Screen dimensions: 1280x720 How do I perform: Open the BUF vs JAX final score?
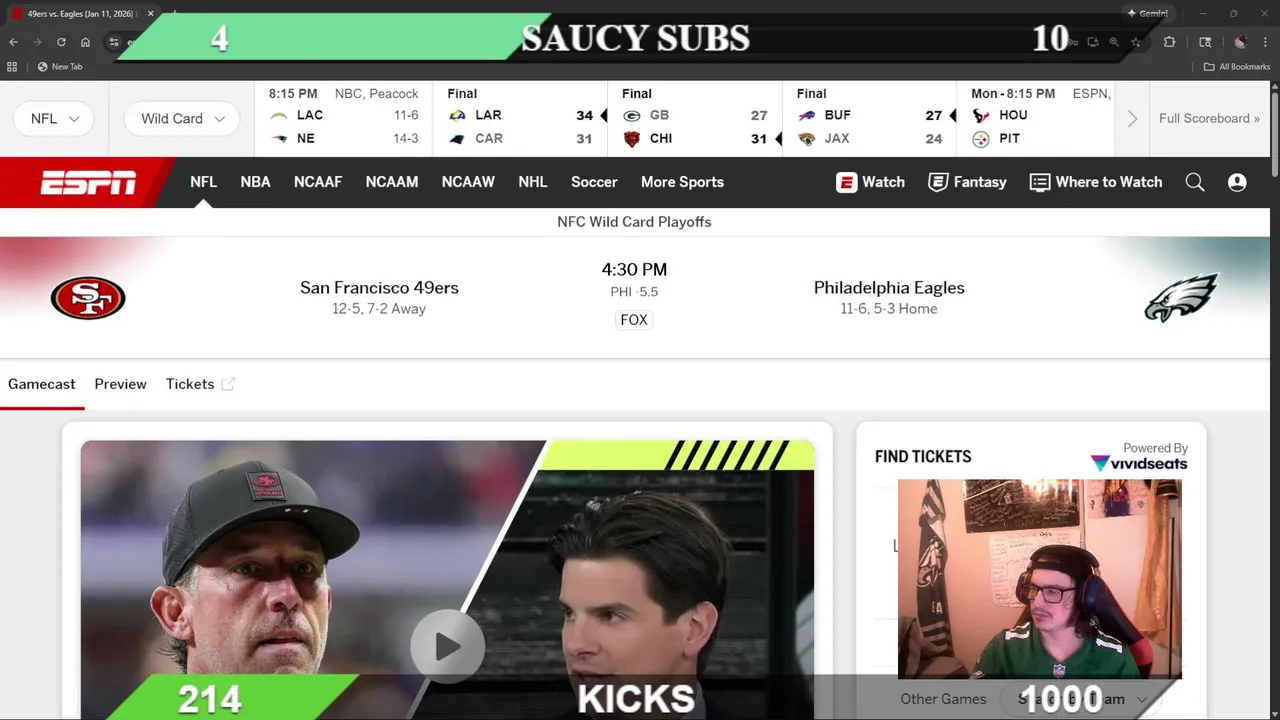869,118
